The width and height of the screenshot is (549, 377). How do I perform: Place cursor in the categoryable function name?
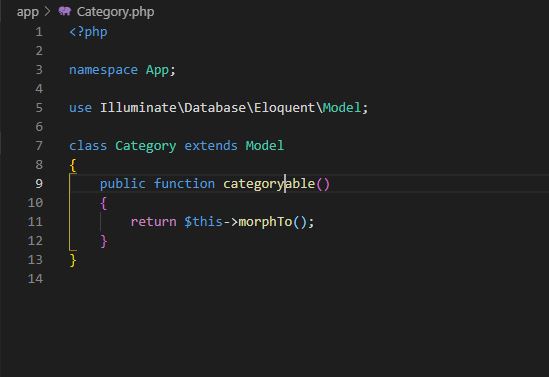[269, 184]
